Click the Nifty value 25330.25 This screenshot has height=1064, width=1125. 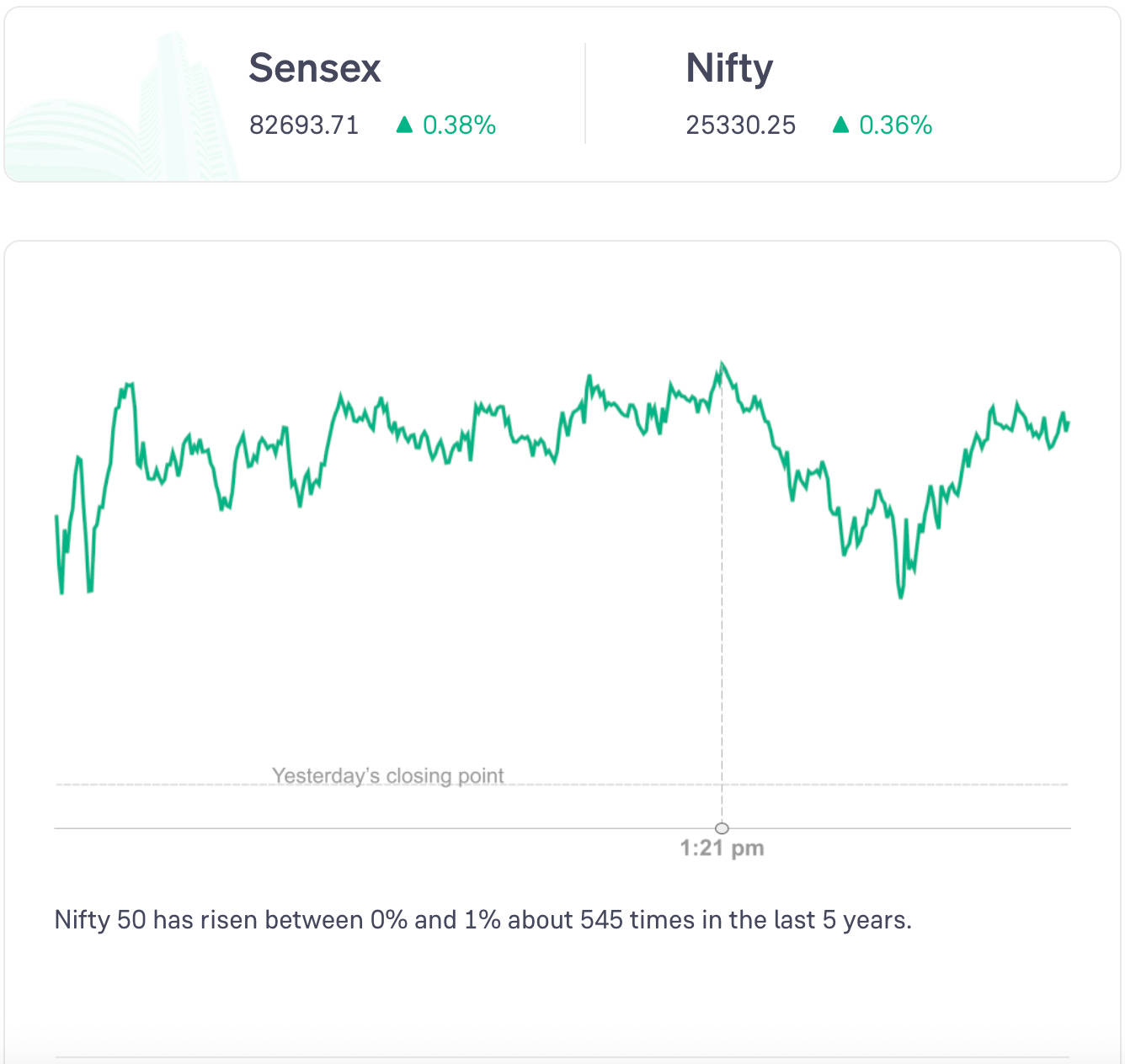(740, 125)
